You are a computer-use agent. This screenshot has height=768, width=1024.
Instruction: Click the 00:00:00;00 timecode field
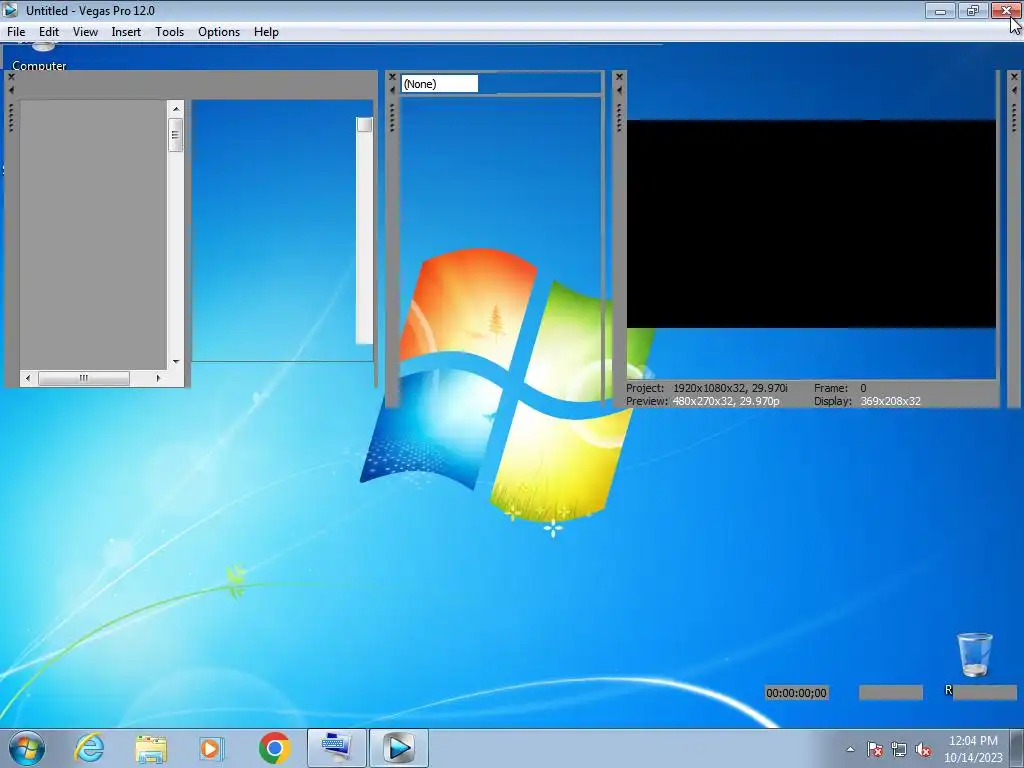(797, 693)
